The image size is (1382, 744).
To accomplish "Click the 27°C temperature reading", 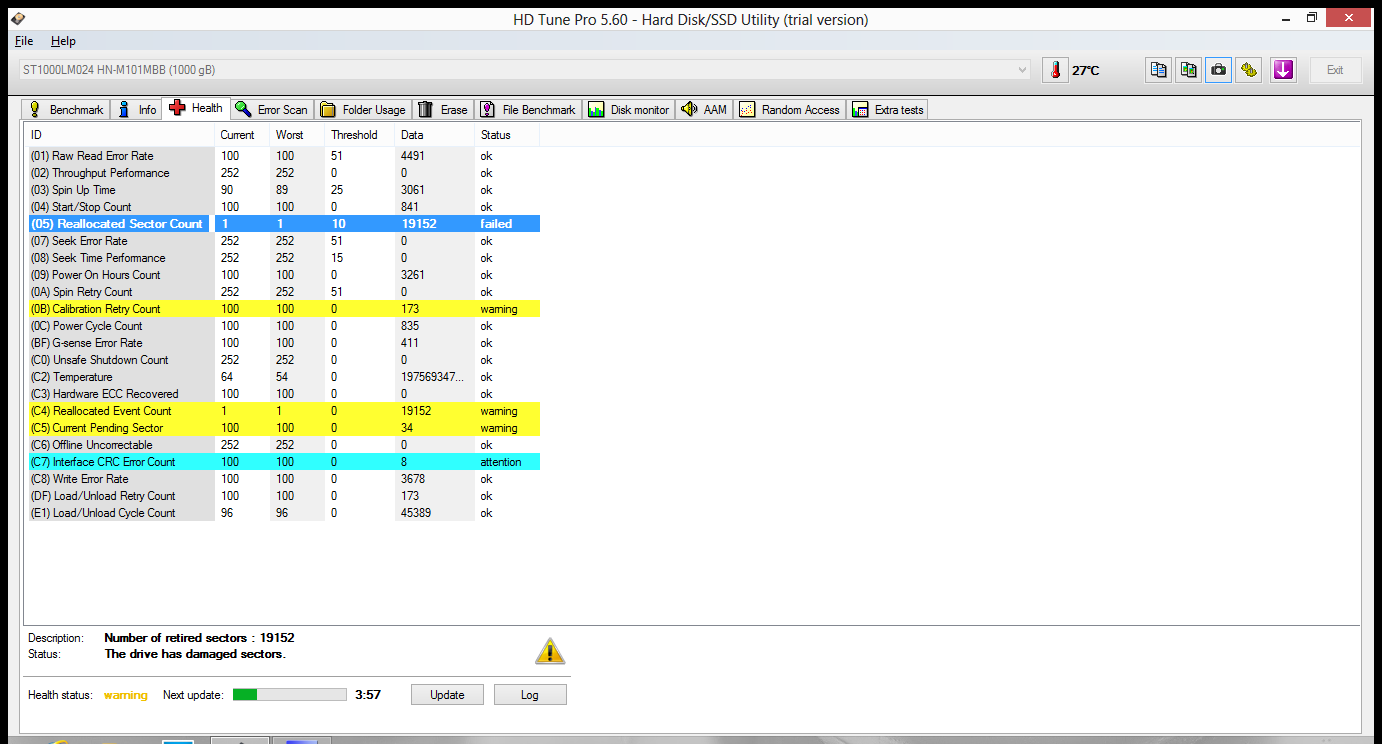I will 1086,71.
